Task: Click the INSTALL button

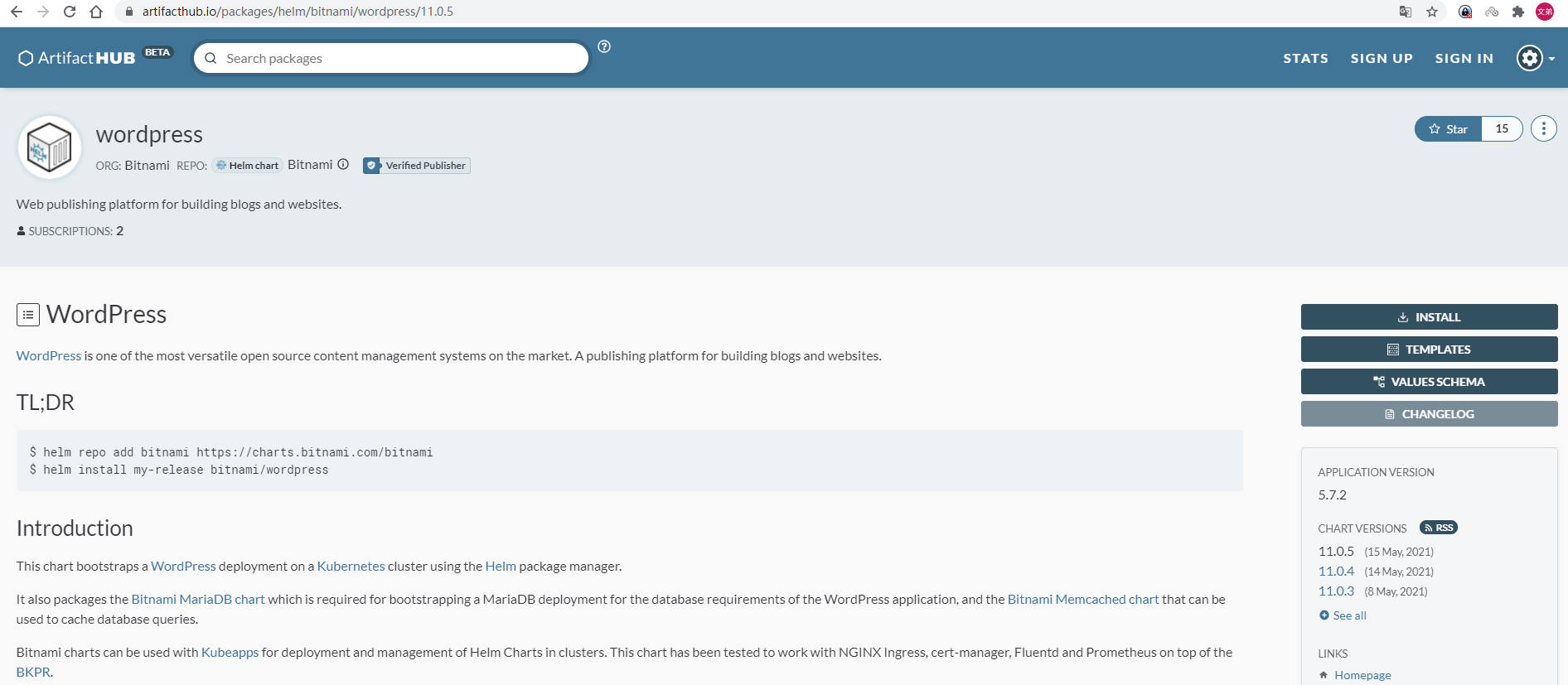Action: click(x=1429, y=317)
